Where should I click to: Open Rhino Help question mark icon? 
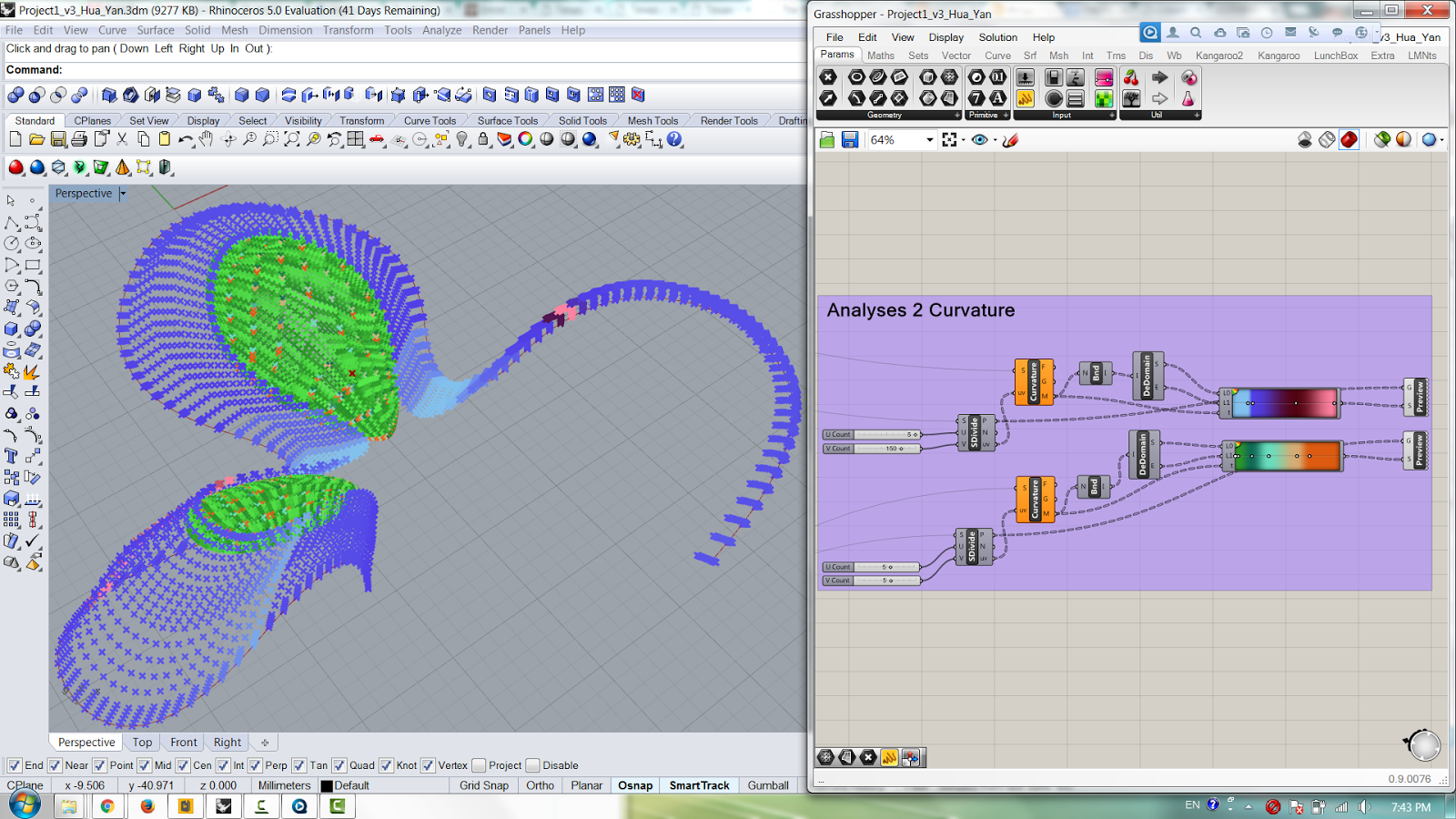coord(674,139)
